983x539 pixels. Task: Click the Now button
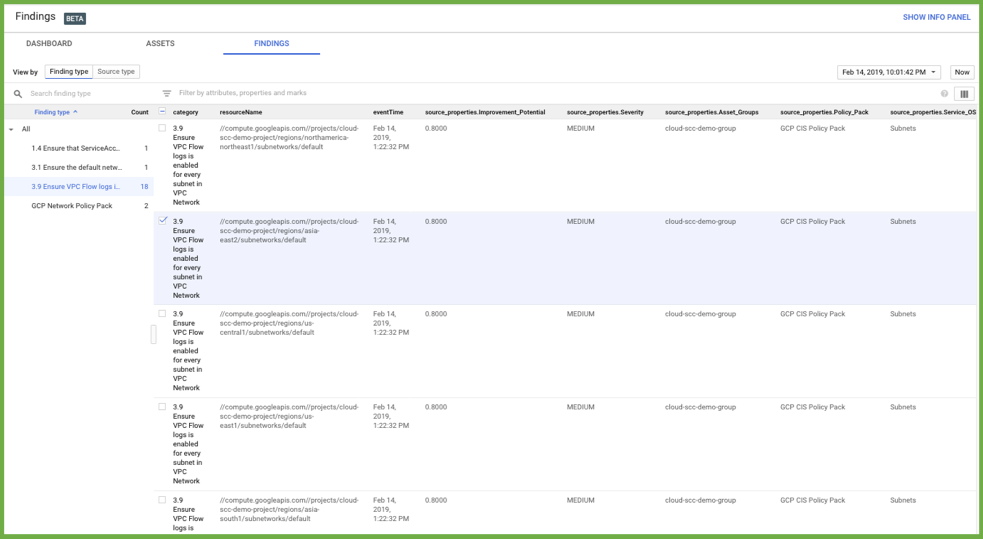coord(962,72)
